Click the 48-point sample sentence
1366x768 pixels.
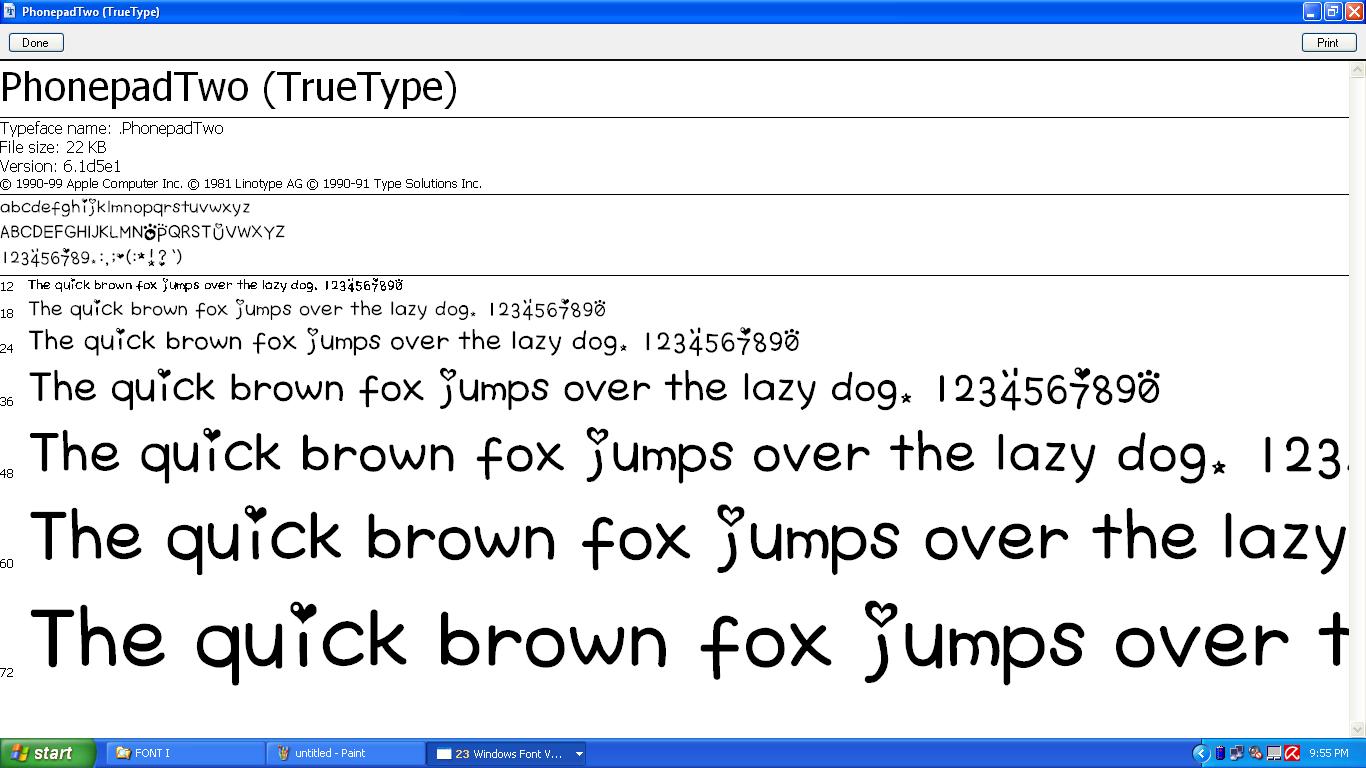(687, 454)
